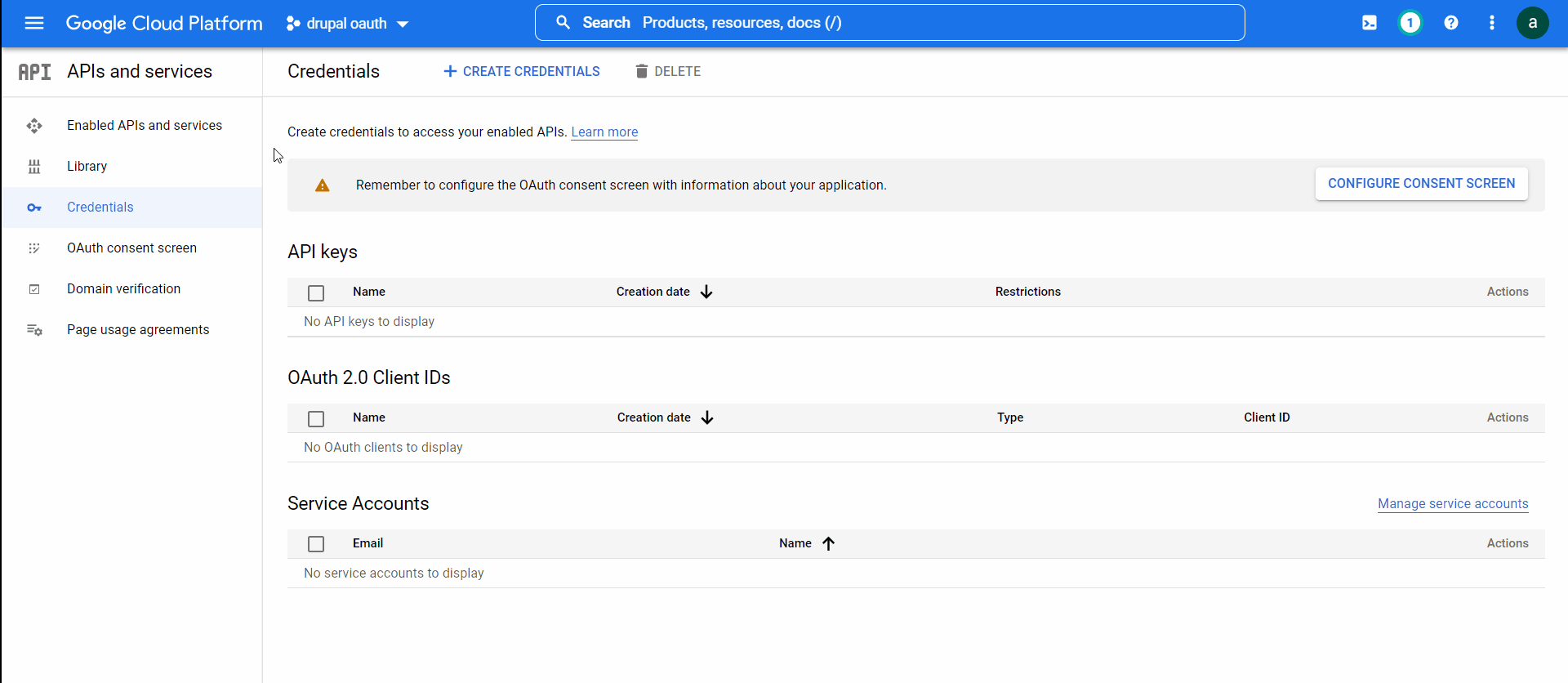Screen dimensions: 1568x683
Task: Click the Email column header
Action: point(367,543)
